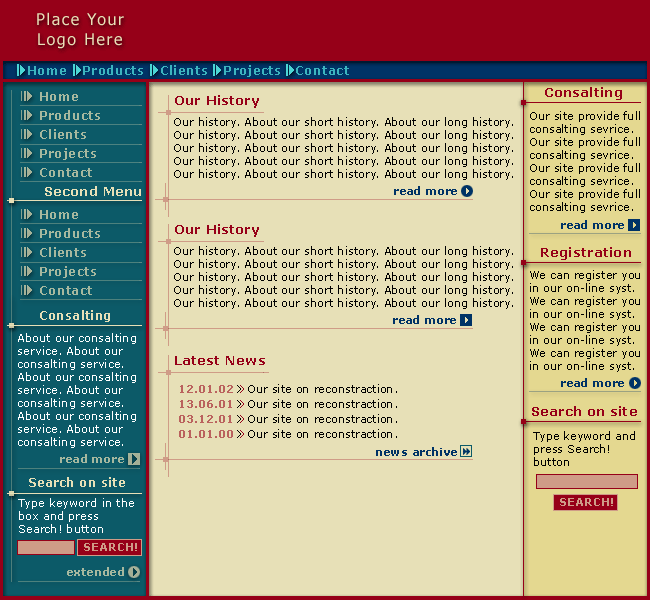Click the right panel search input box

587,481
